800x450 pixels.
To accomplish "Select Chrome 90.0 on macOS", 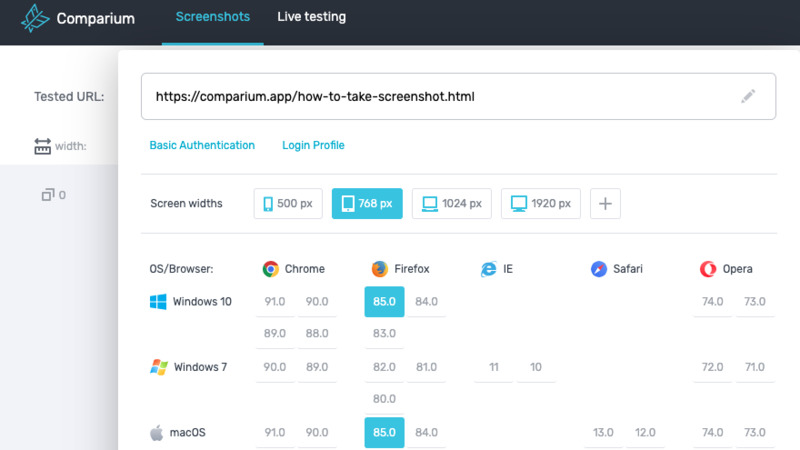I will [x=317, y=433].
